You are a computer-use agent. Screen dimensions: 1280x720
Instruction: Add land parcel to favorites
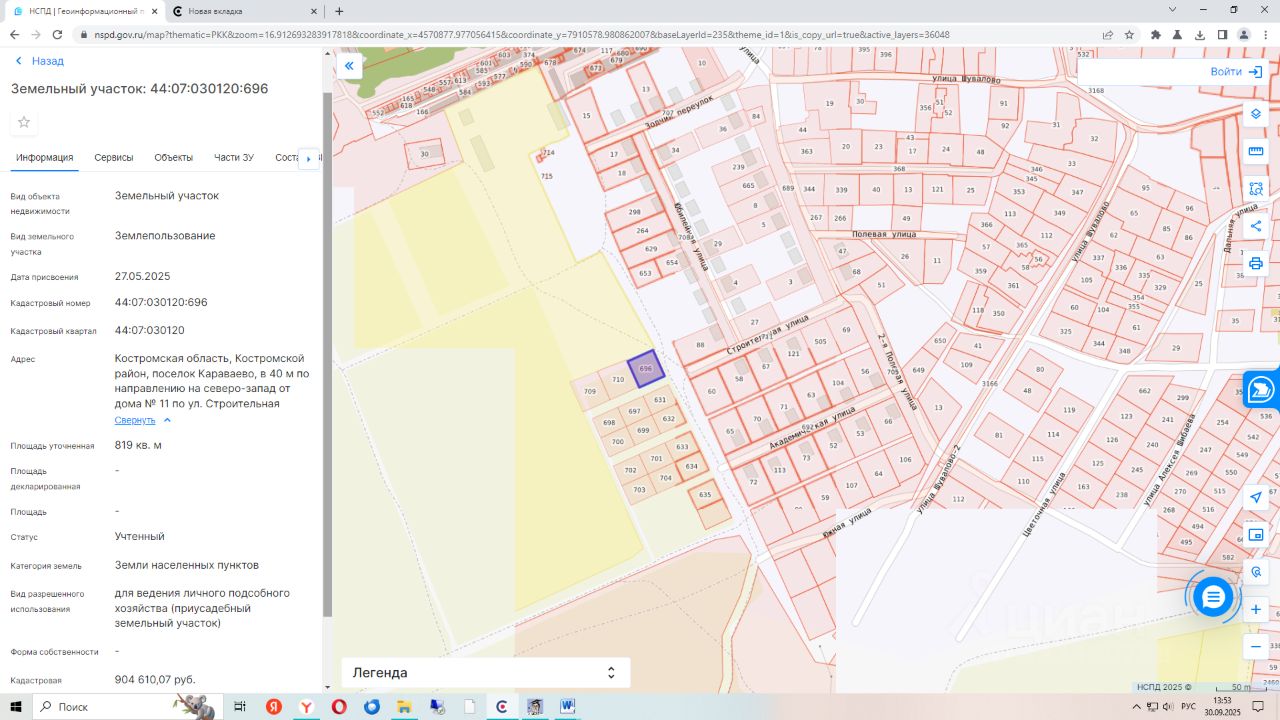tap(24, 122)
